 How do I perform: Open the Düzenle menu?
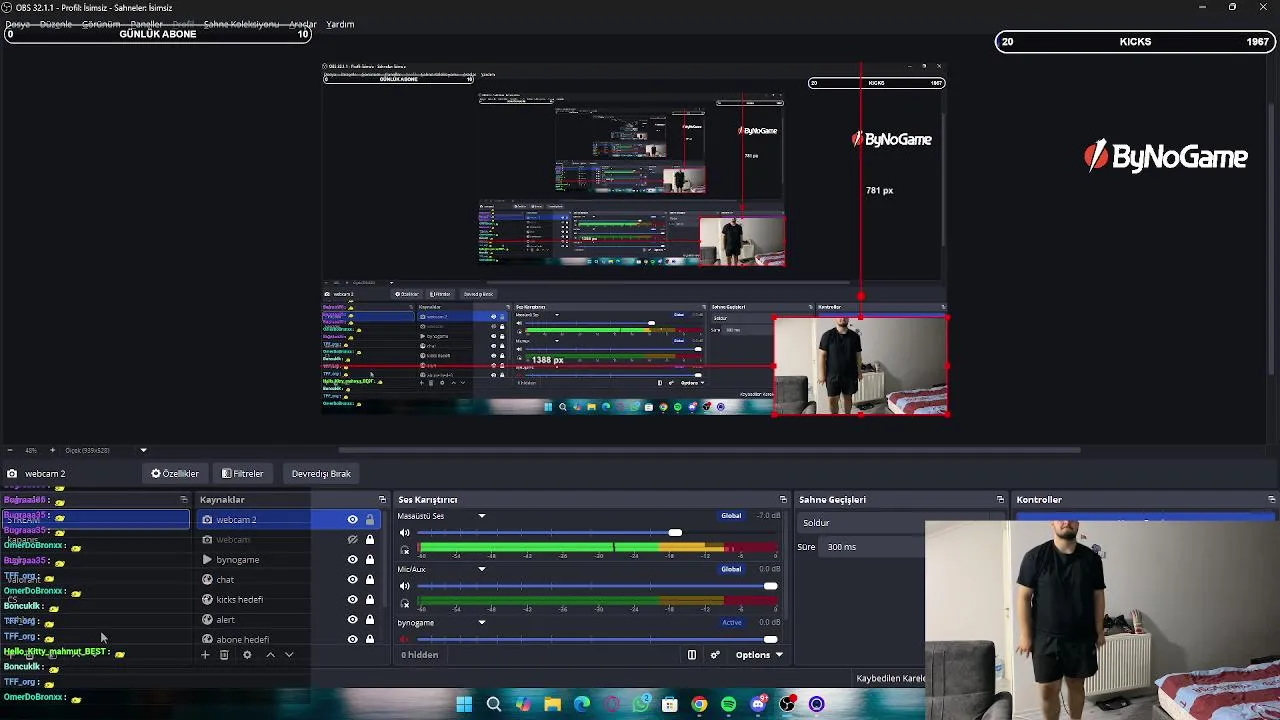point(56,24)
